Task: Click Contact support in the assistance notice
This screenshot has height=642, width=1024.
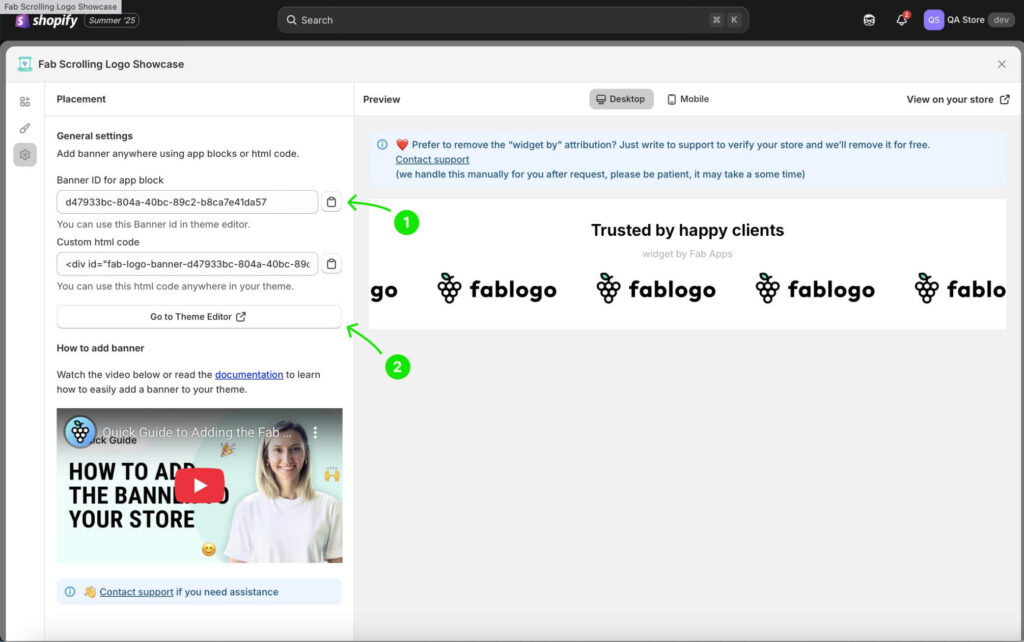Action: (136, 592)
